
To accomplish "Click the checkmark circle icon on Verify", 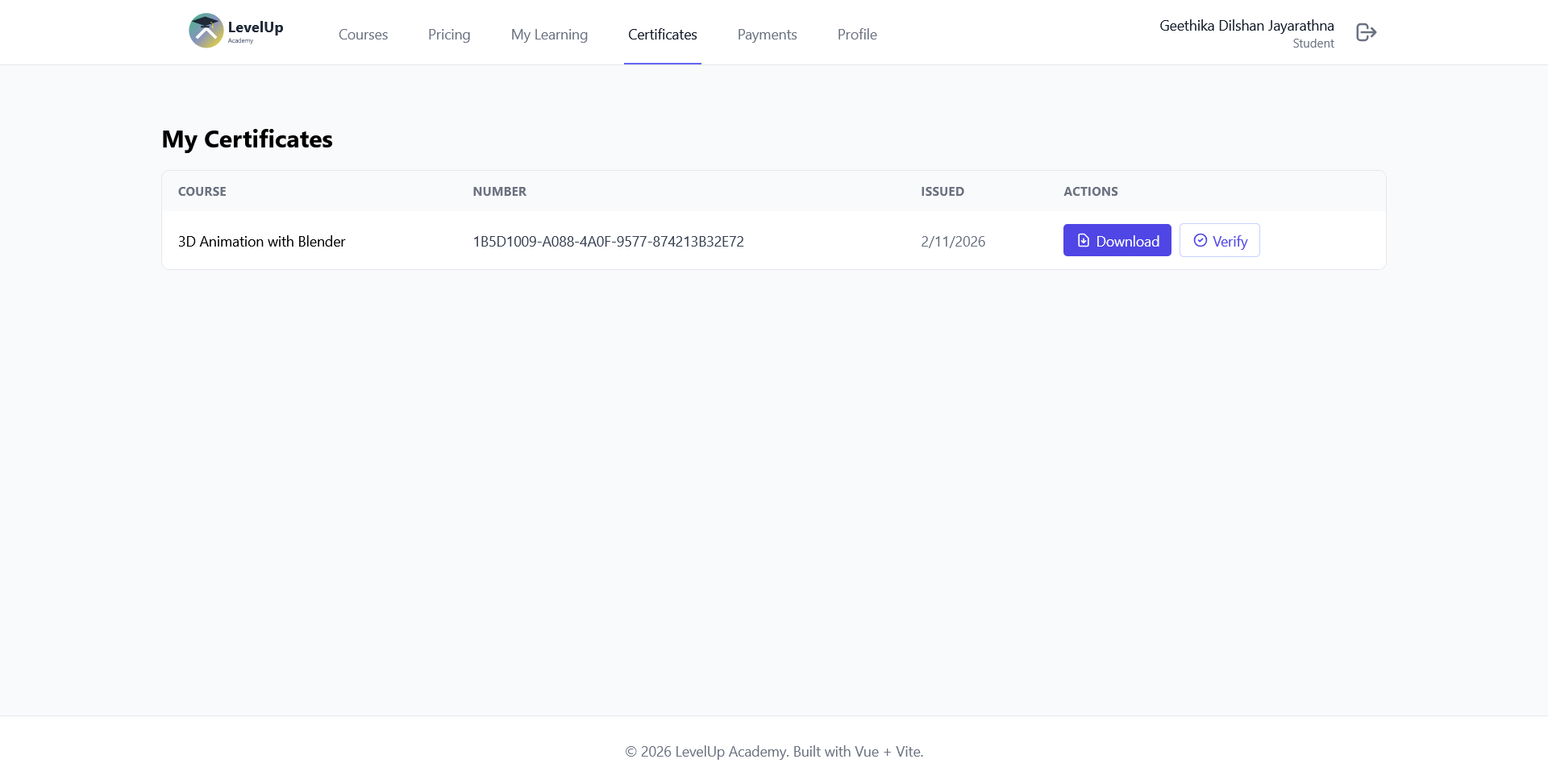I will [1200, 240].
